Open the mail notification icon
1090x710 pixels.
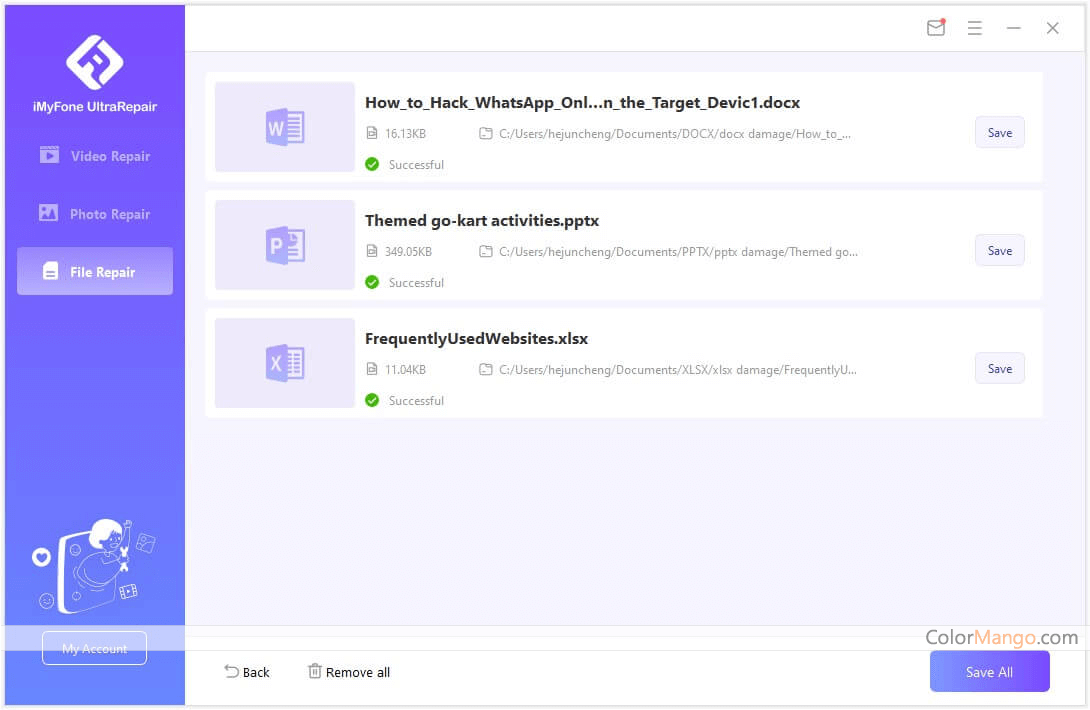click(x=935, y=28)
